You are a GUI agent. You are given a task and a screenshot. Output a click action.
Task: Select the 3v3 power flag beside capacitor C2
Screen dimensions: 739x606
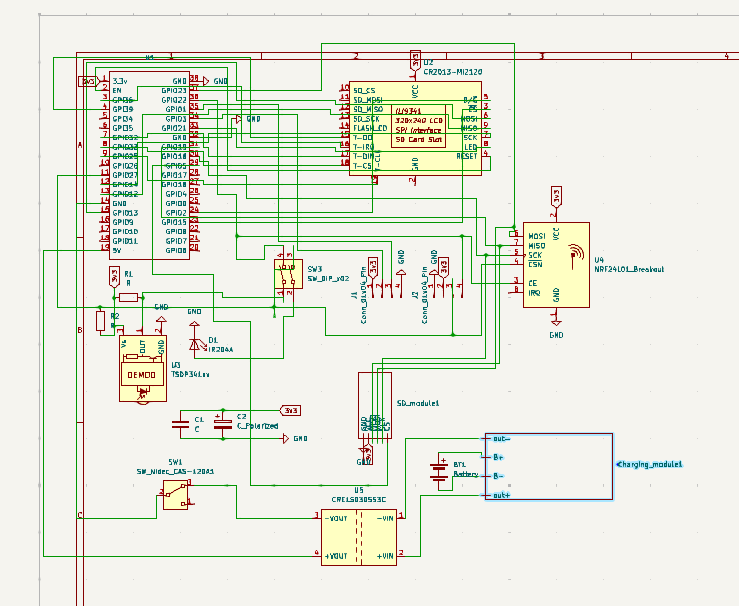(x=290, y=410)
